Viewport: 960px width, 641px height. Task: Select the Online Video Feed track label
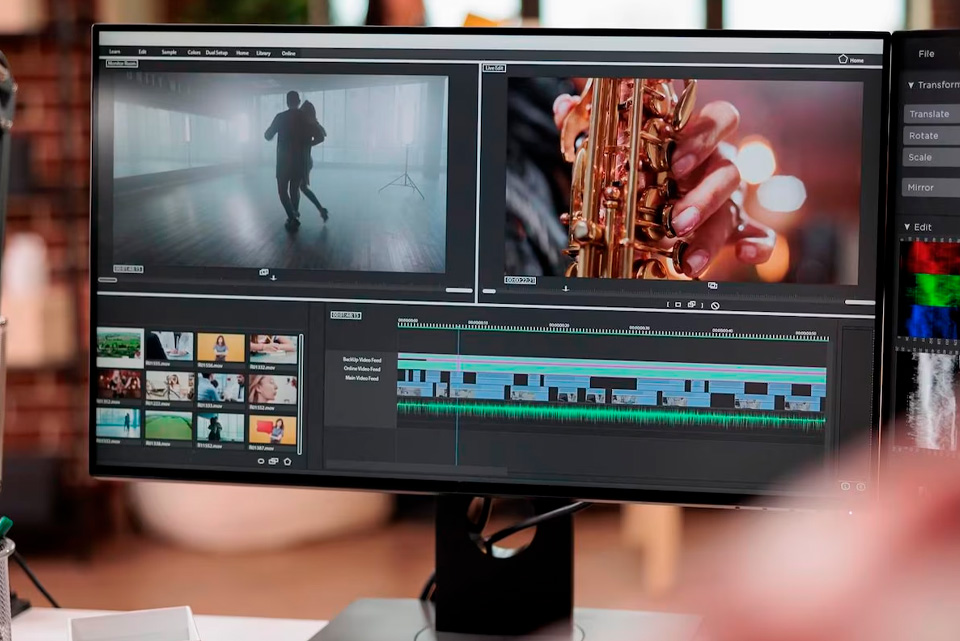coord(362,369)
